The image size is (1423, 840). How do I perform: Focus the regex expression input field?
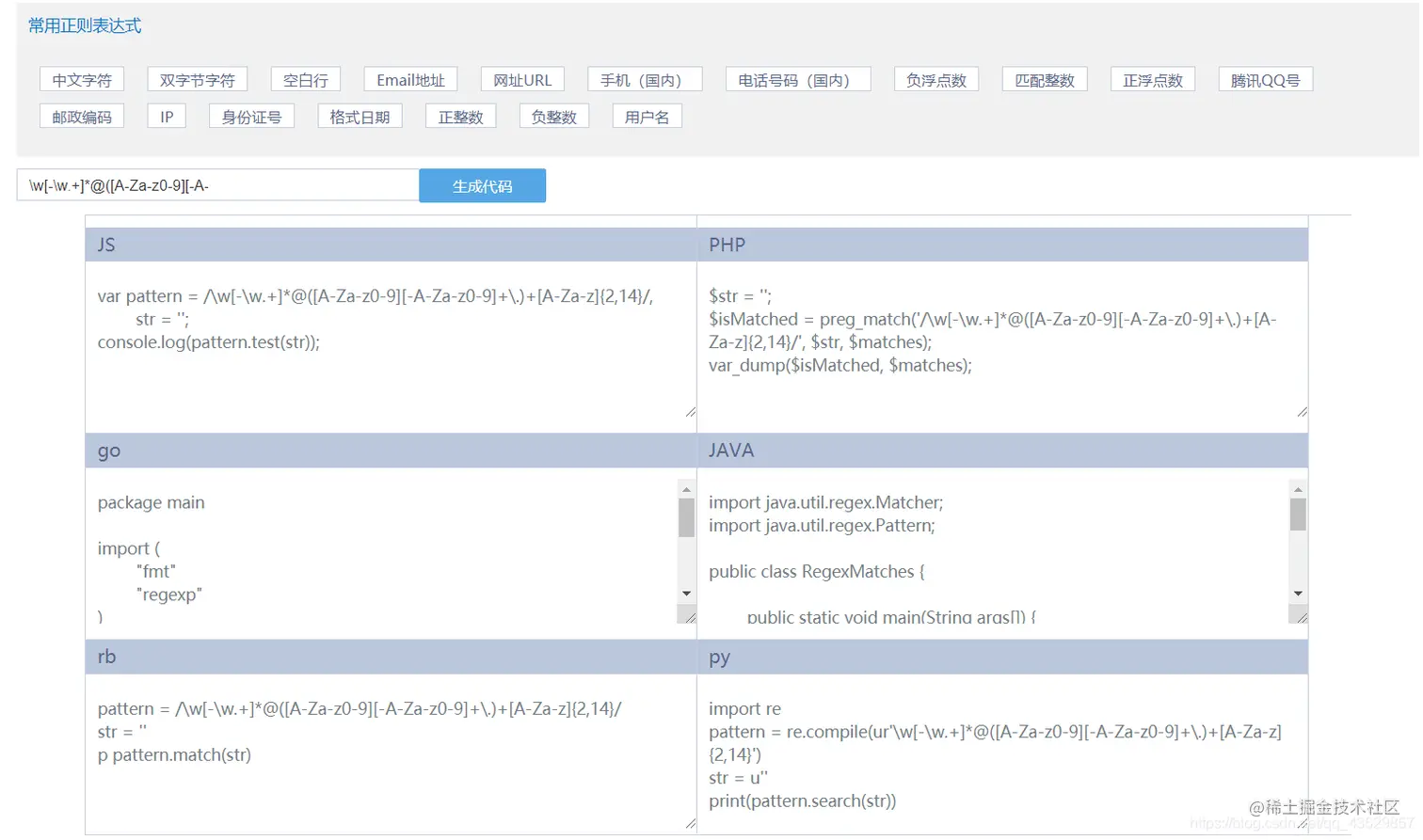217,185
